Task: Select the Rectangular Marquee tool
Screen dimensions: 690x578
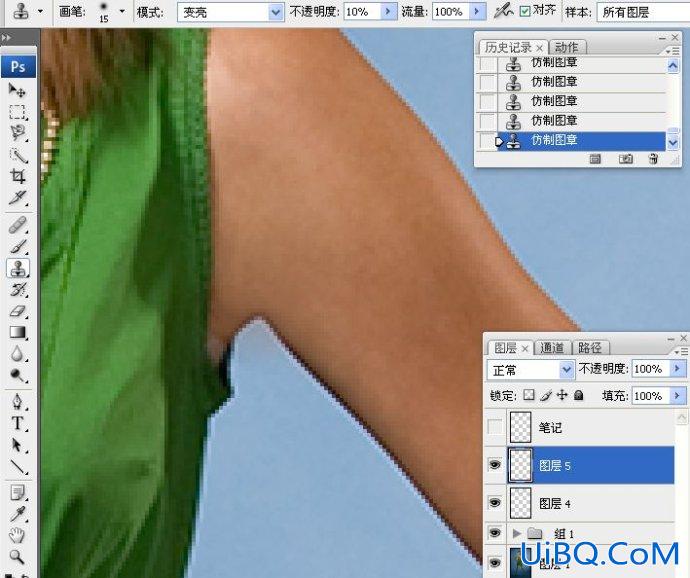Action: (x=17, y=112)
